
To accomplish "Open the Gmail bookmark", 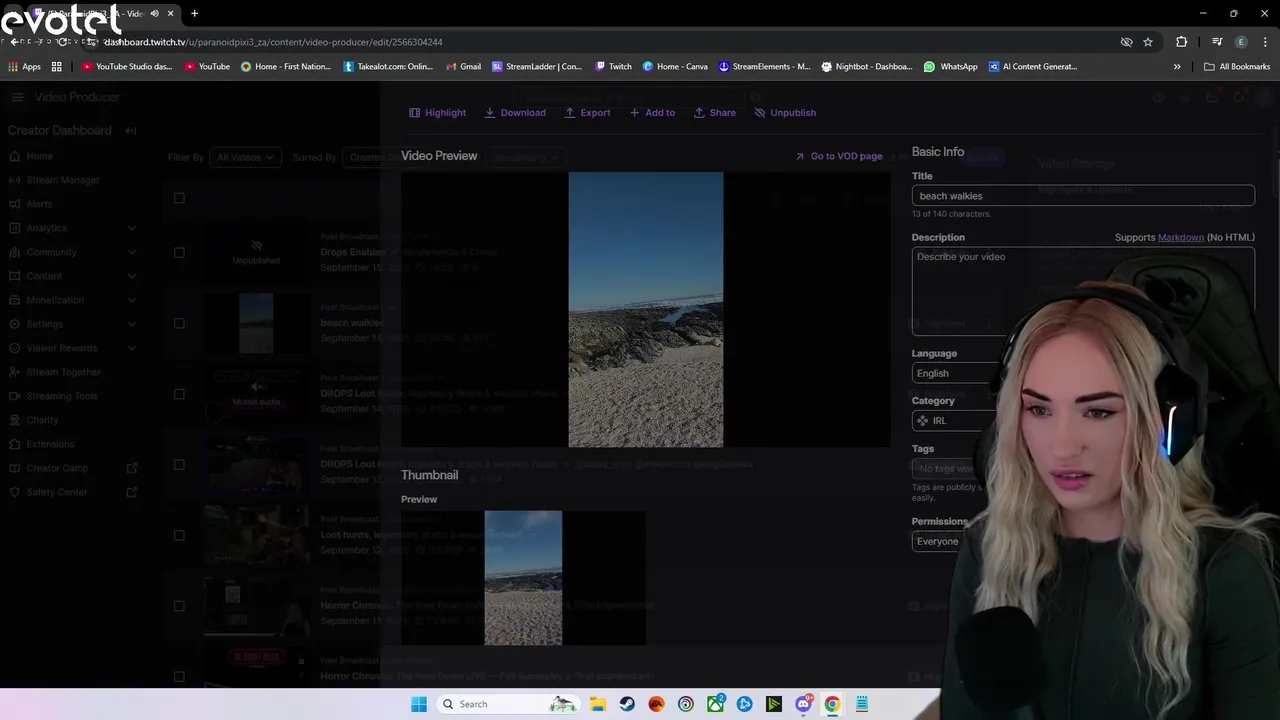I will tap(463, 67).
